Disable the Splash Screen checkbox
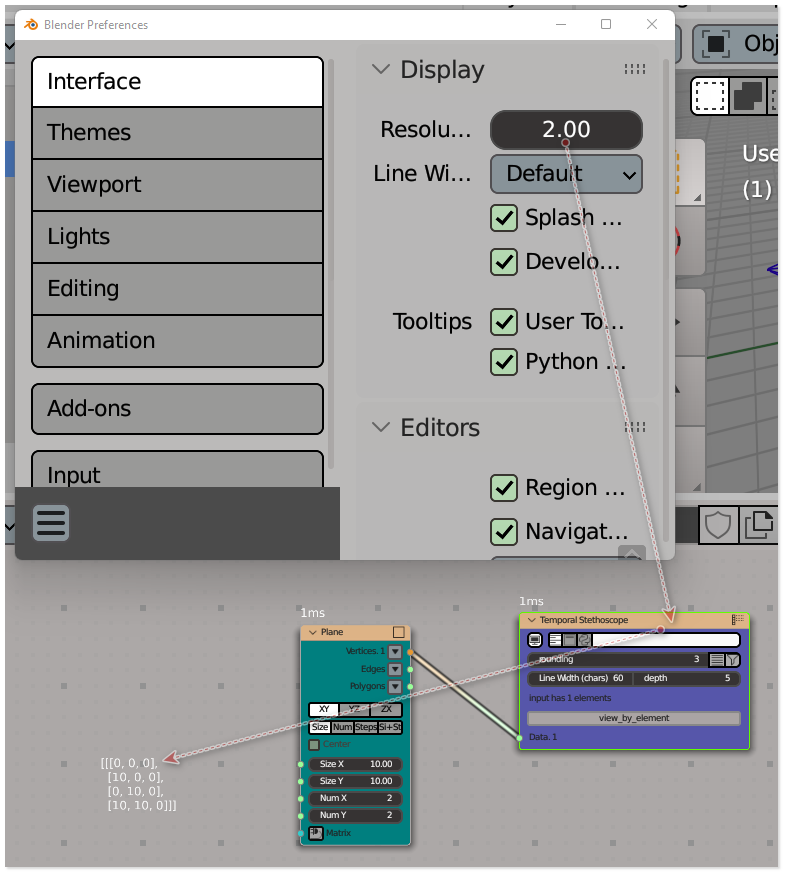Screen dimensions: 785x875 [x=503, y=217]
